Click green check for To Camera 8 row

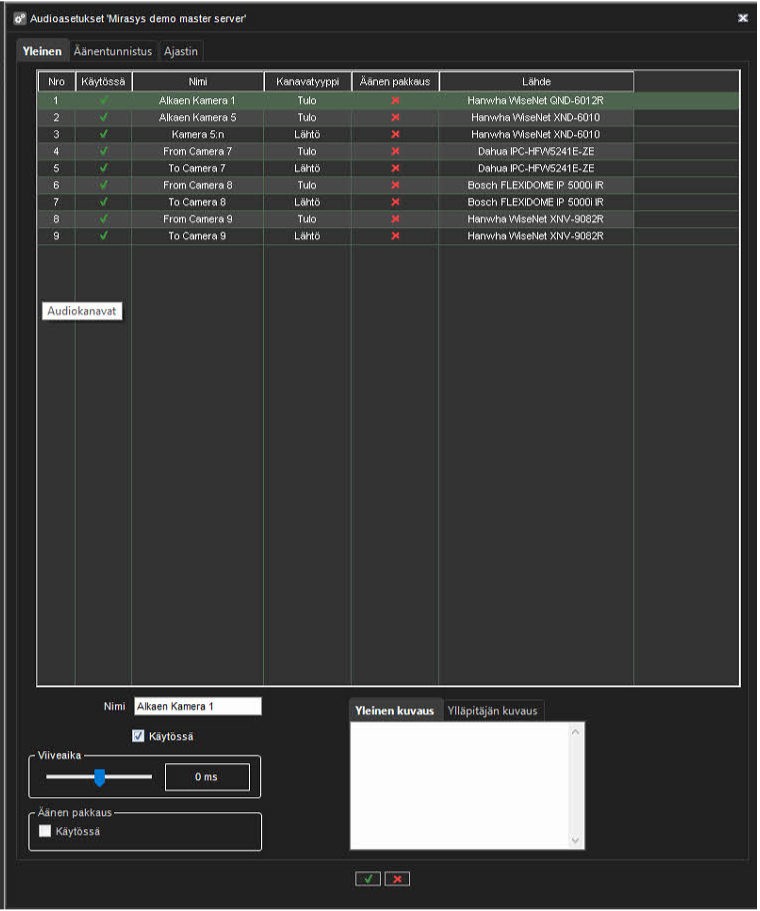(x=103, y=202)
